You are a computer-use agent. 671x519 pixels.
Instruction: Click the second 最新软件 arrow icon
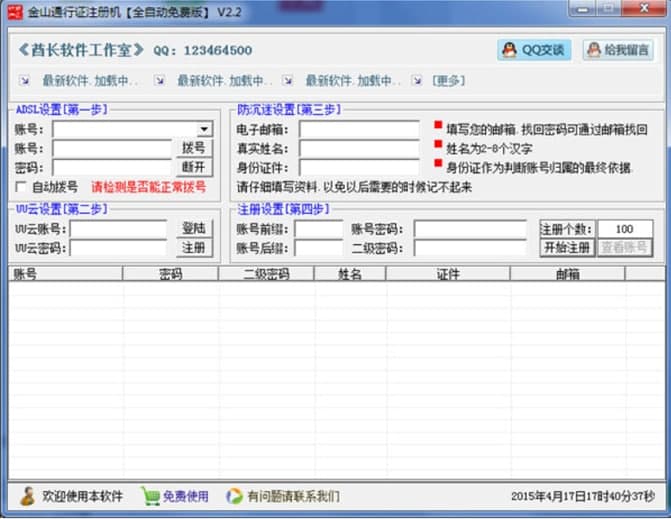pos(160,80)
